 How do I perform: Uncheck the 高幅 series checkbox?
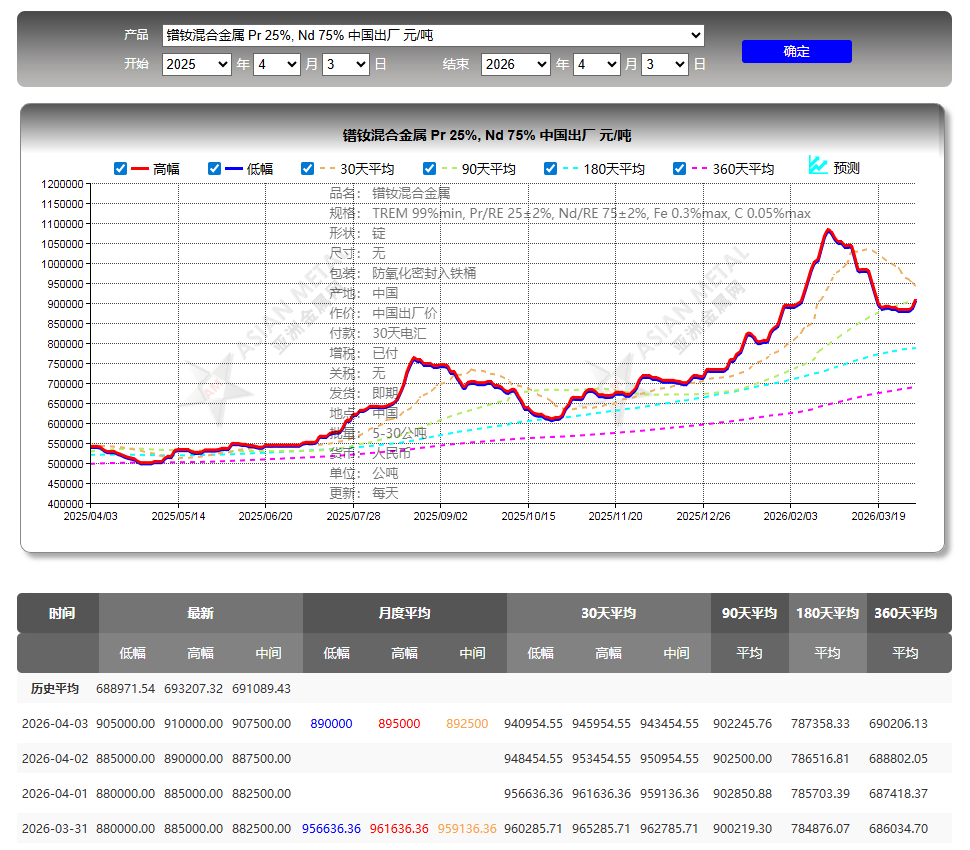[x=121, y=169]
